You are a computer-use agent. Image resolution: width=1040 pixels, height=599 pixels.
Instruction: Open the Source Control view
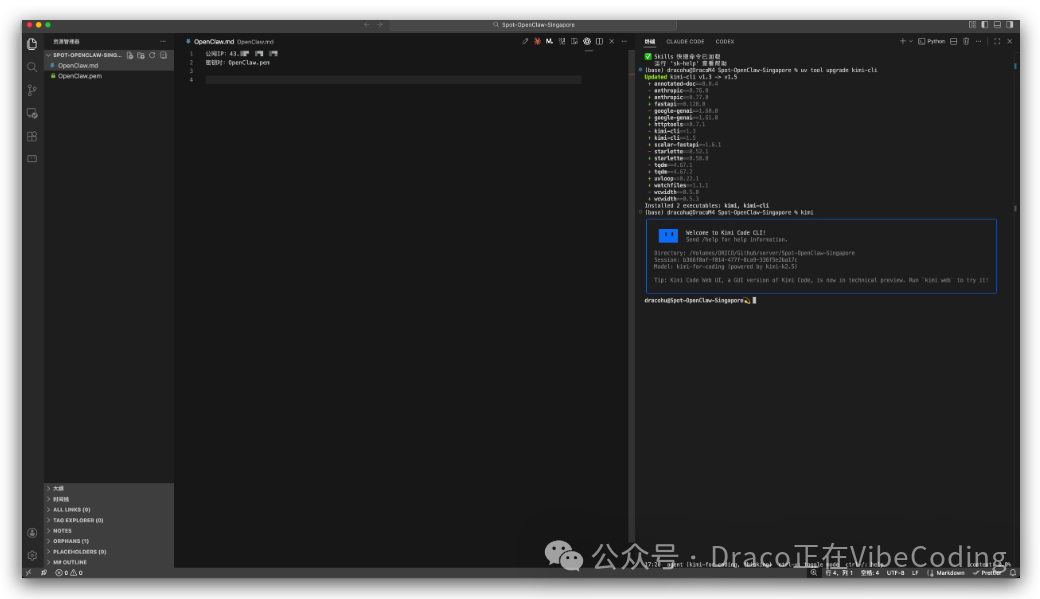(x=31, y=90)
